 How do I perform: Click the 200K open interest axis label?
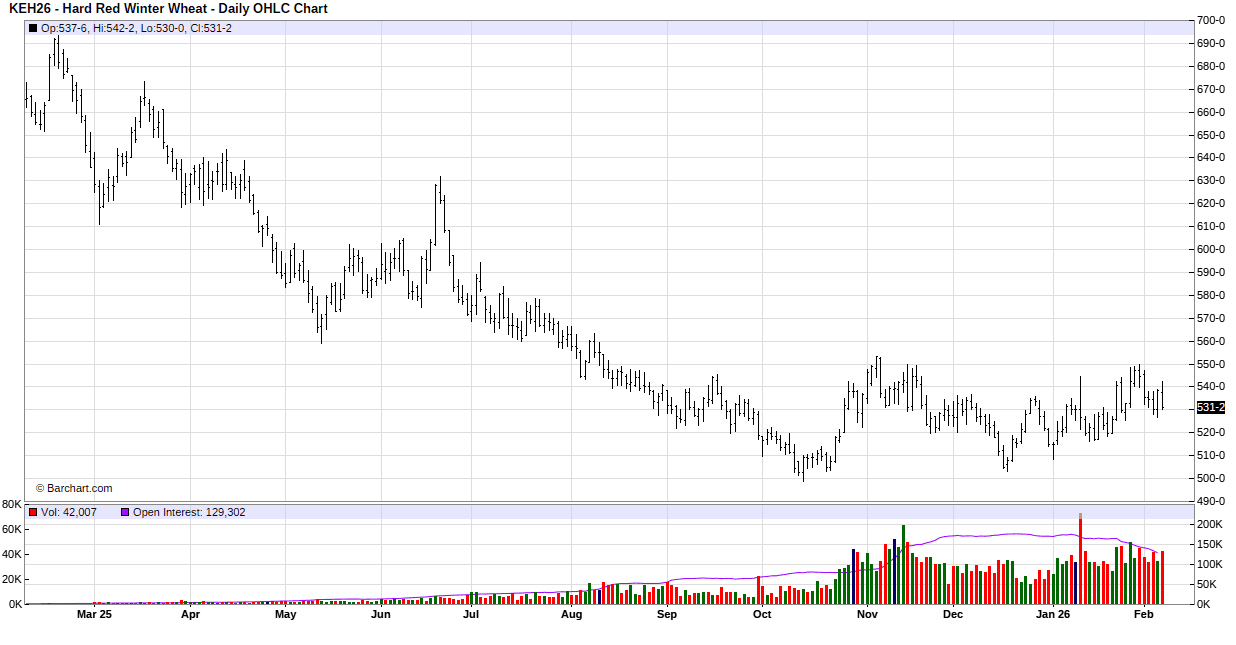click(1210, 524)
